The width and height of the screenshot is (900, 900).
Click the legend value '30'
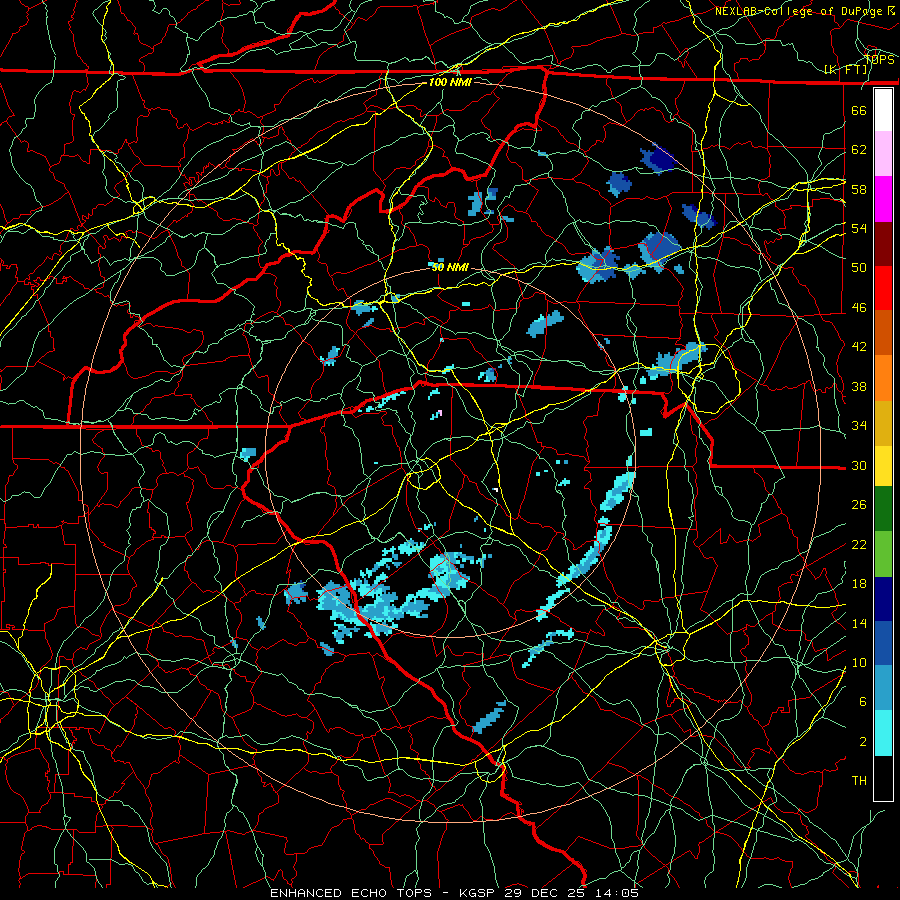coord(859,465)
